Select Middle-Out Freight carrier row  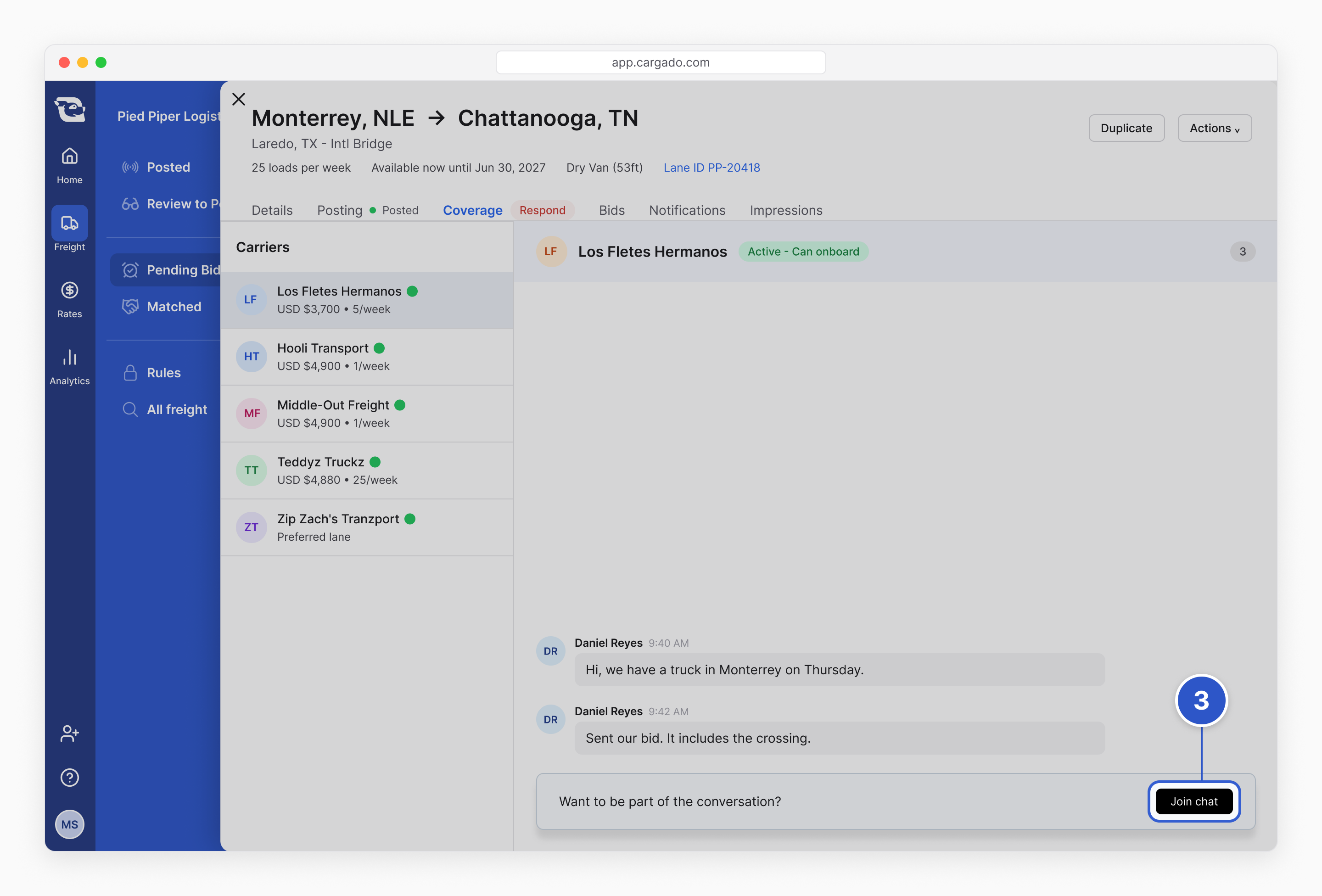click(x=367, y=414)
